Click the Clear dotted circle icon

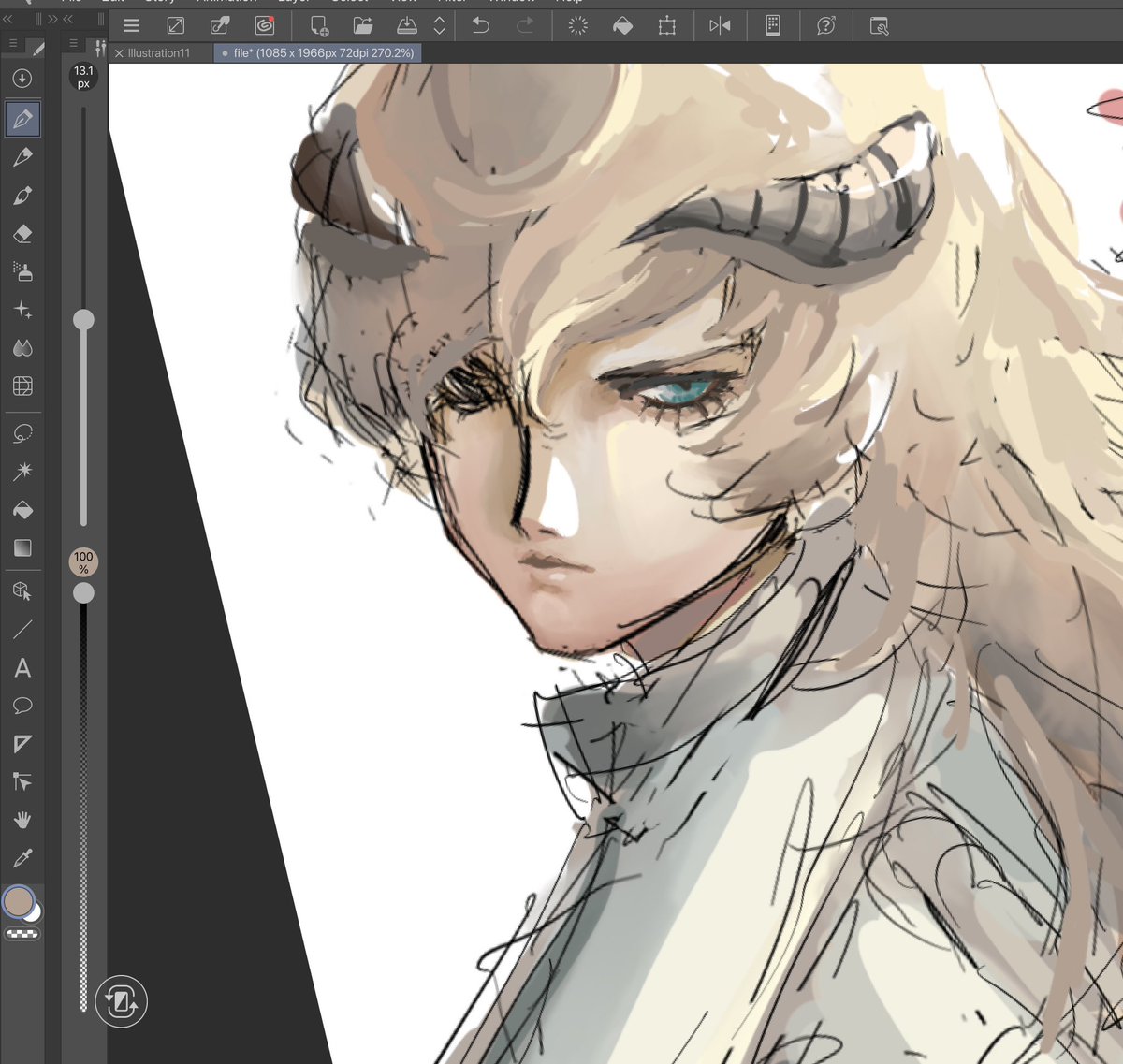(578, 26)
